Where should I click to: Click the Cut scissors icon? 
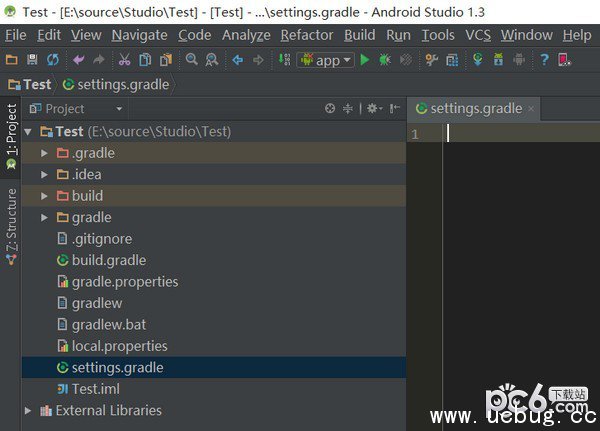(124, 60)
